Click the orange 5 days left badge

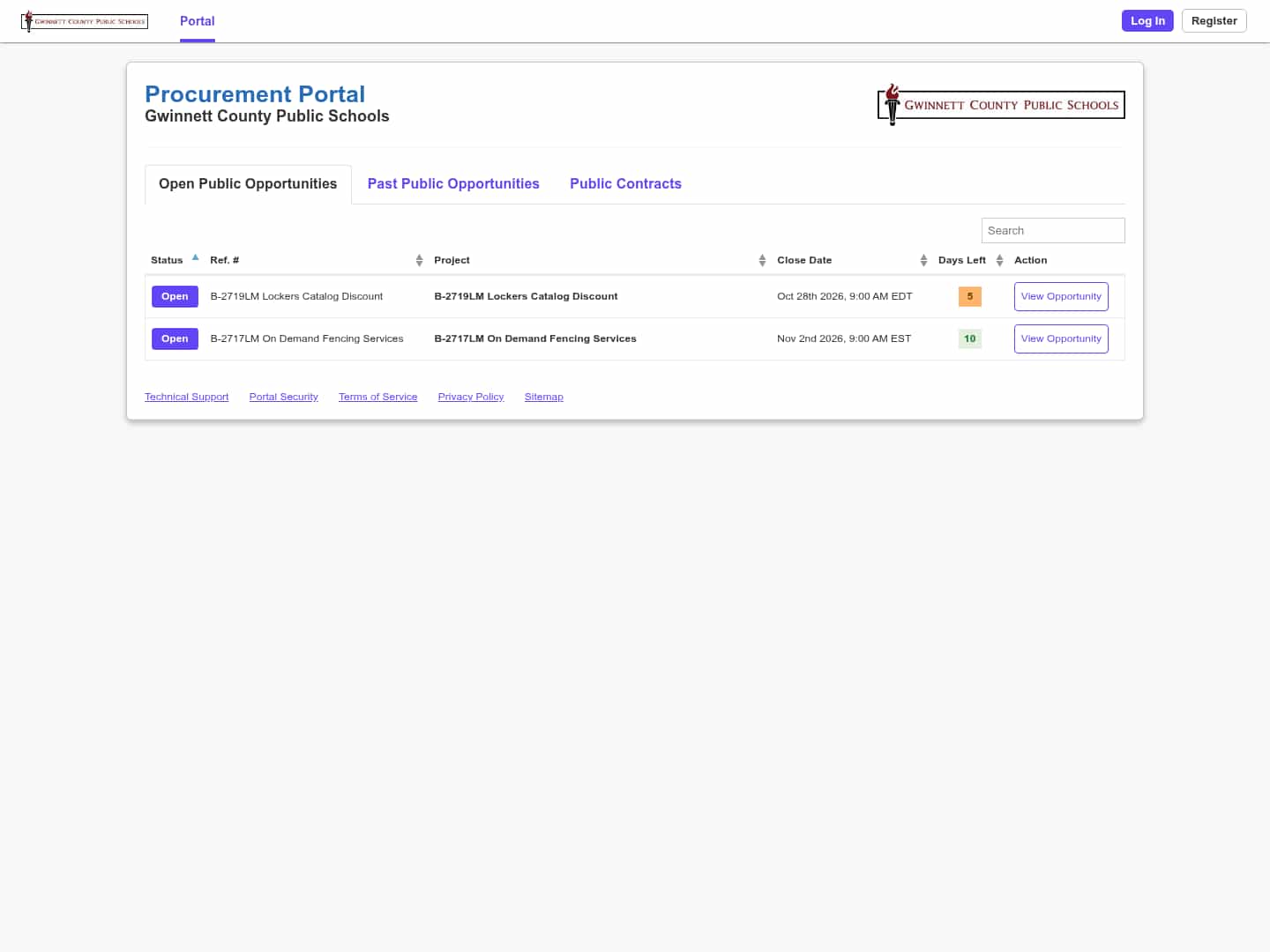point(970,297)
